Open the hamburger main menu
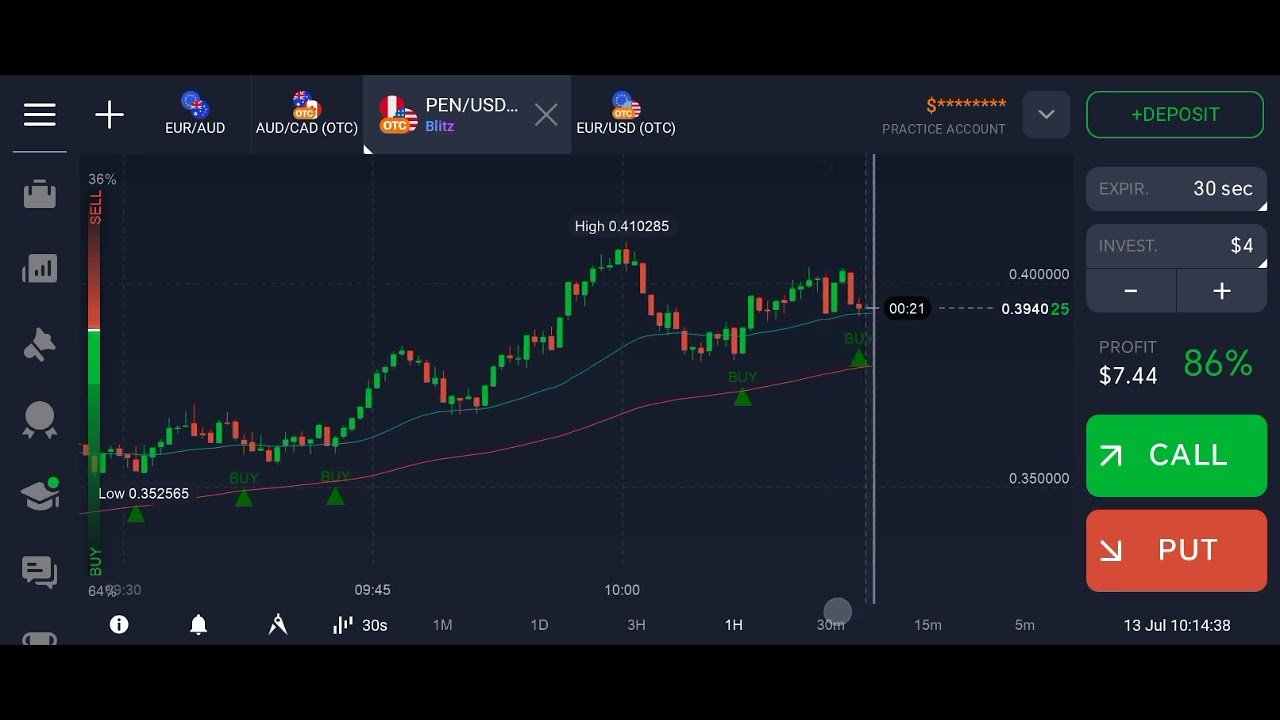 tap(40, 115)
